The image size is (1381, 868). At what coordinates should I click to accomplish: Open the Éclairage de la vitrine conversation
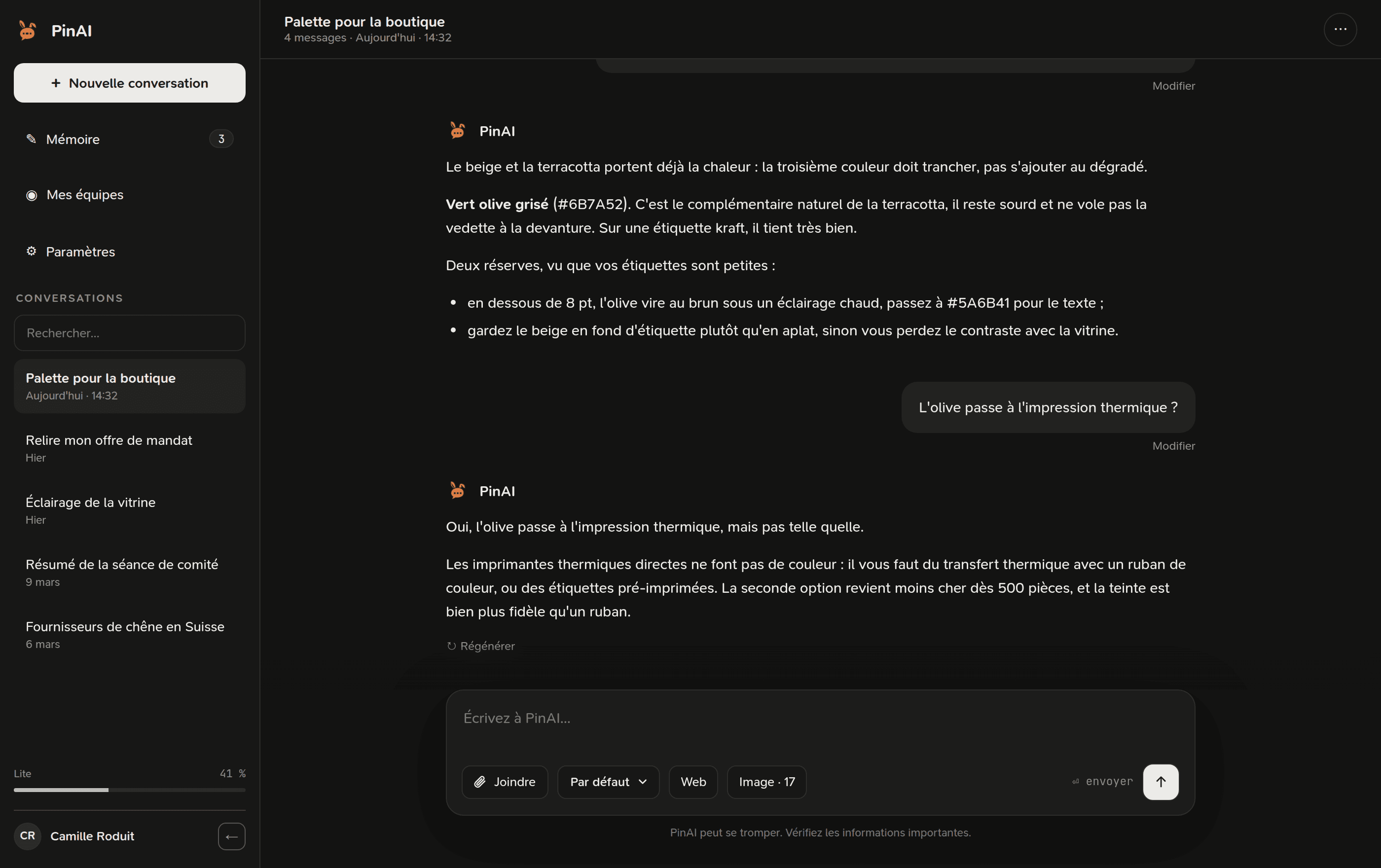(x=130, y=510)
